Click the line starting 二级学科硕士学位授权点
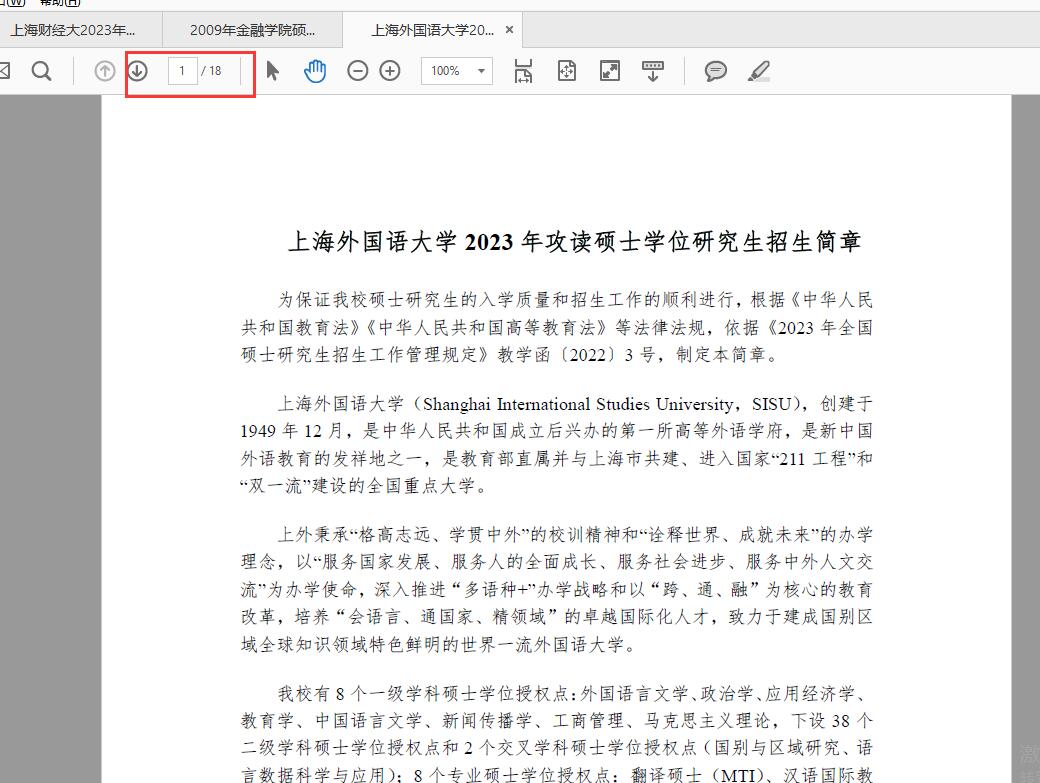 click(x=556, y=748)
